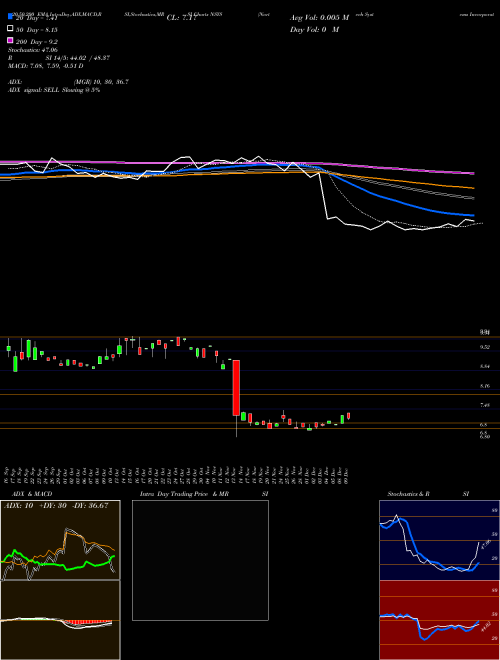Image resolution: width=500 pixels, height=660 pixels.
Task: Click the 'ADX signal: SELL' text
Action: (x=34, y=90)
